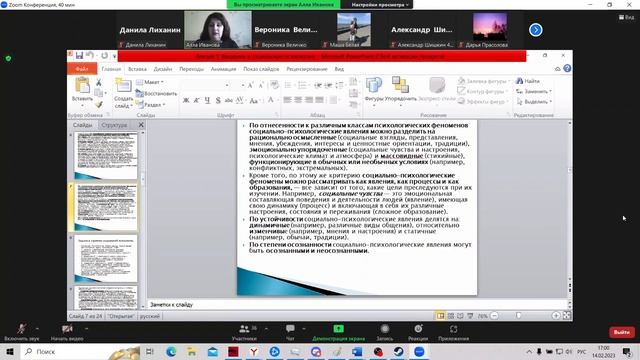This screenshot has height=360, width=640.
Task: Click next participants arrow in video strip
Action: tap(536, 30)
